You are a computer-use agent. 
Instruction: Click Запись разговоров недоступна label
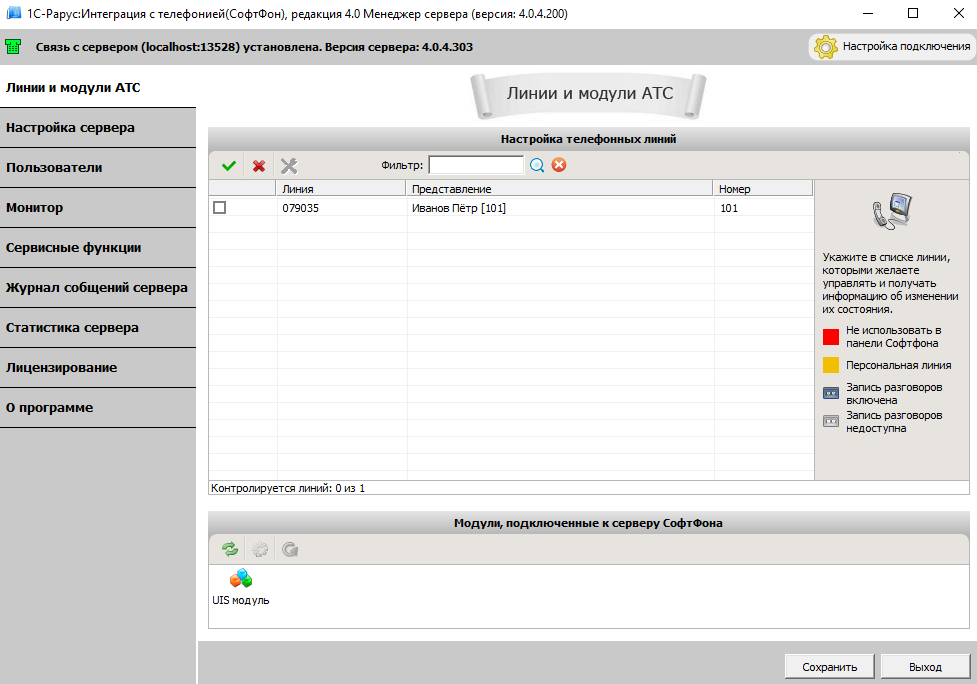[x=894, y=422]
